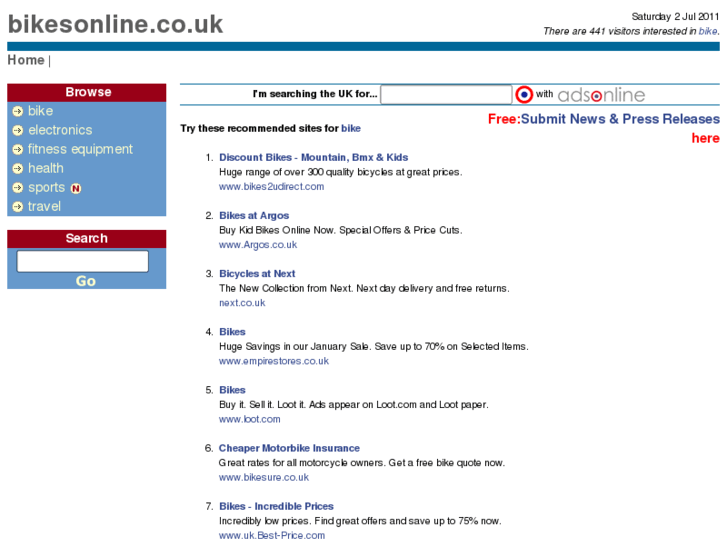
Task: Click the Browse panel header
Action: tap(87, 92)
